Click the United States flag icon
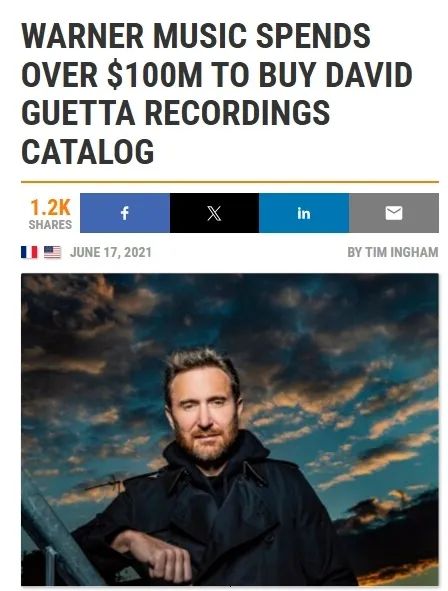The height and width of the screenshot is (591, 448). pos(52,252)
